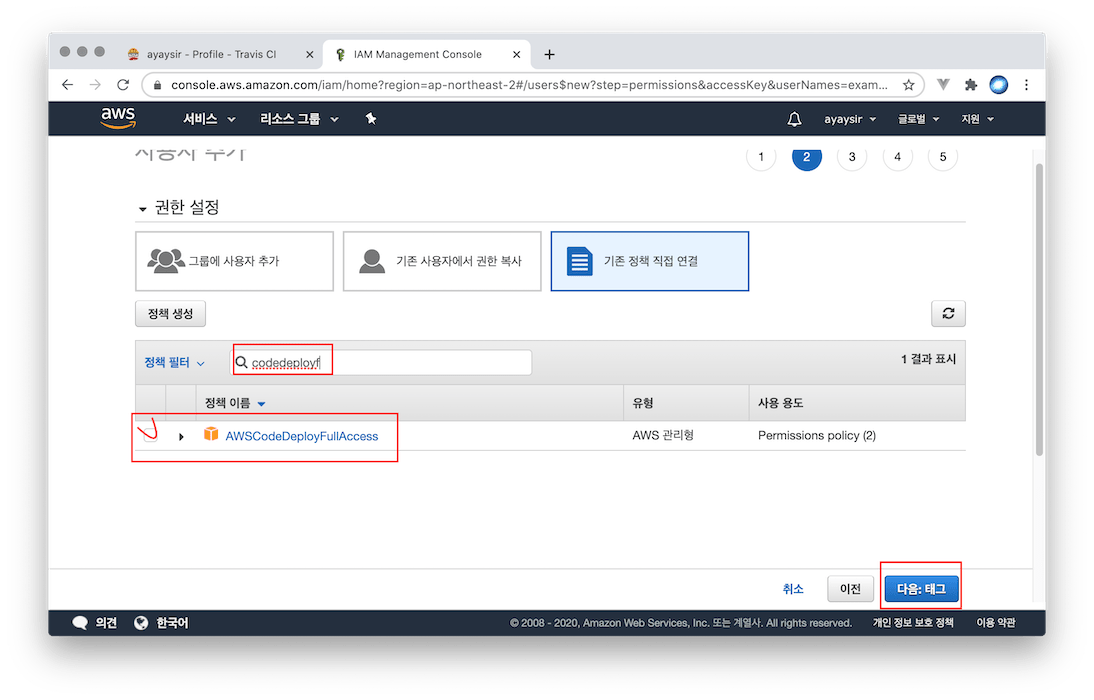Reload the page in browser

coord(123,85)
